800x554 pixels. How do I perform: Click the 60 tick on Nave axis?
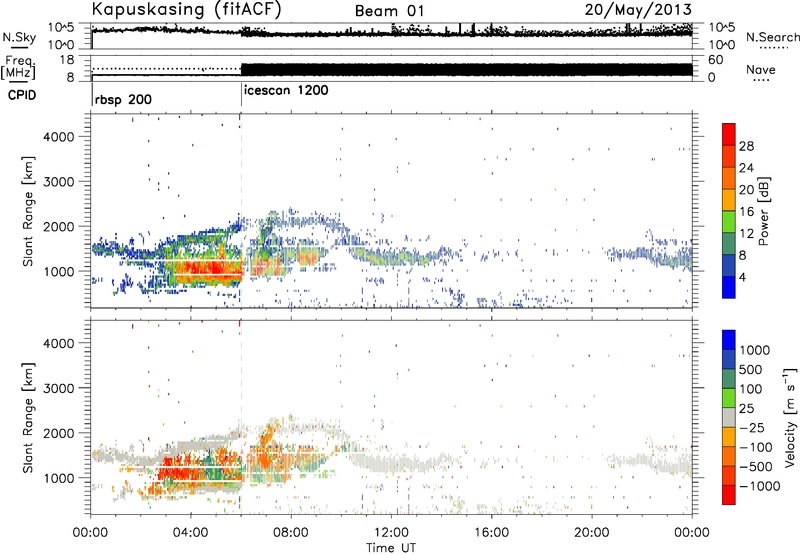tap(716, 60)
